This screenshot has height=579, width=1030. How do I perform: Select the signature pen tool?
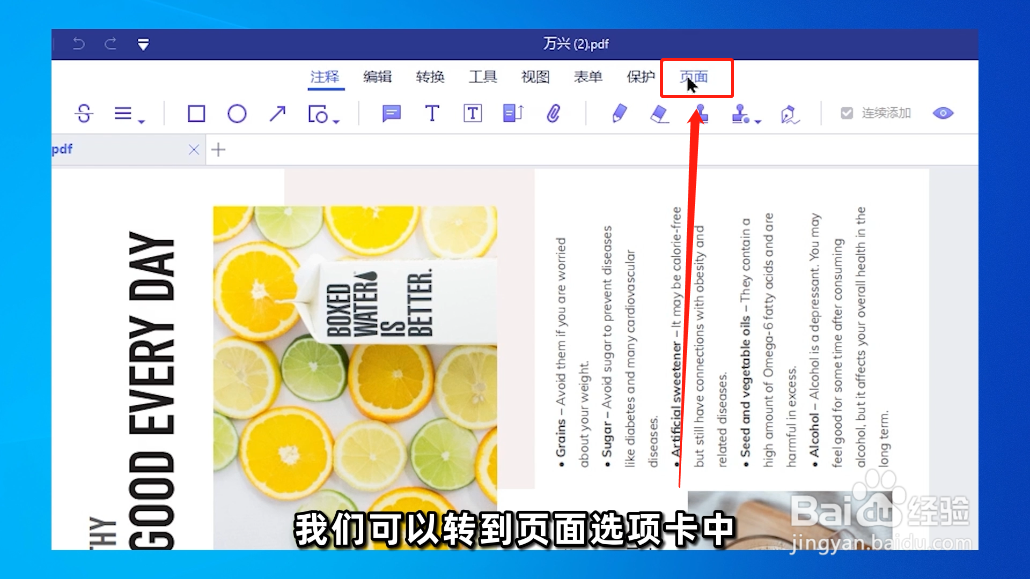coord(790,113)
